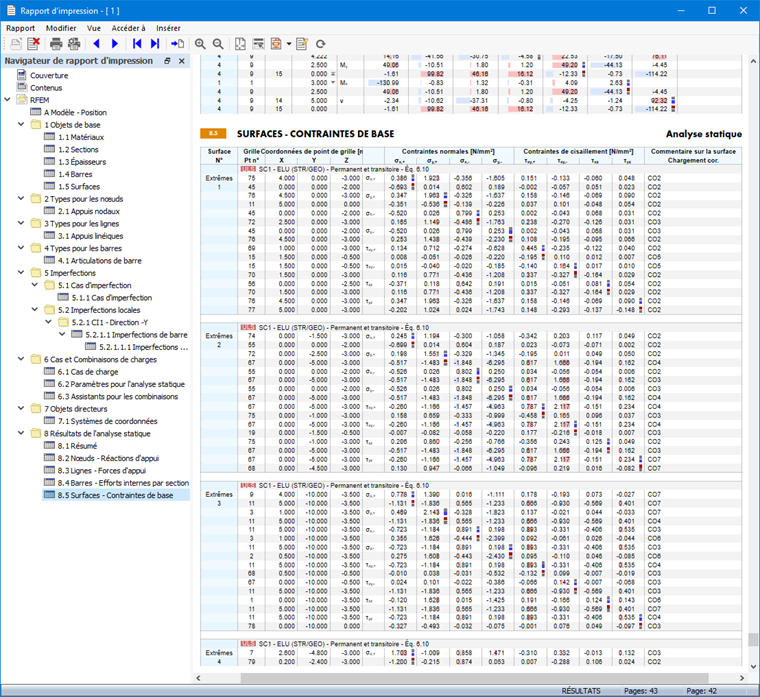Select 8.1 Résumé in the navigator

coord(76,445)
